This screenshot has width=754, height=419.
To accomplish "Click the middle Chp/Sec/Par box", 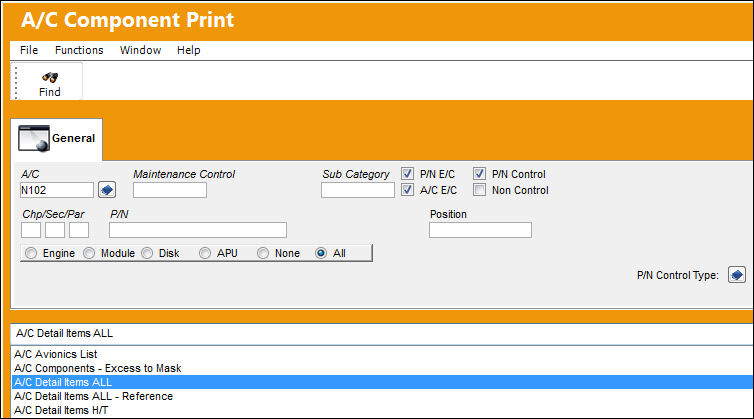I will coord(55,230).
